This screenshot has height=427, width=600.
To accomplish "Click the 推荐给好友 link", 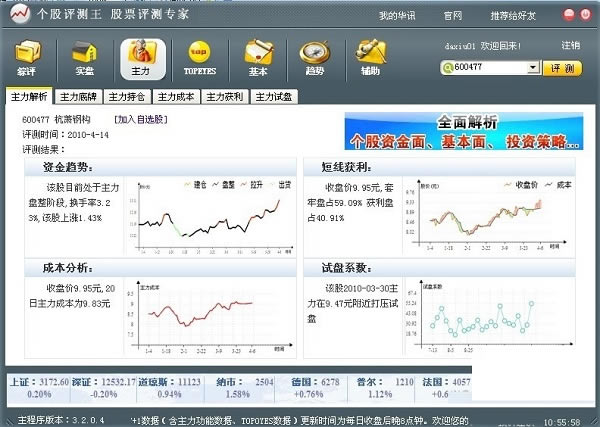I will click(x=513, y=16).
